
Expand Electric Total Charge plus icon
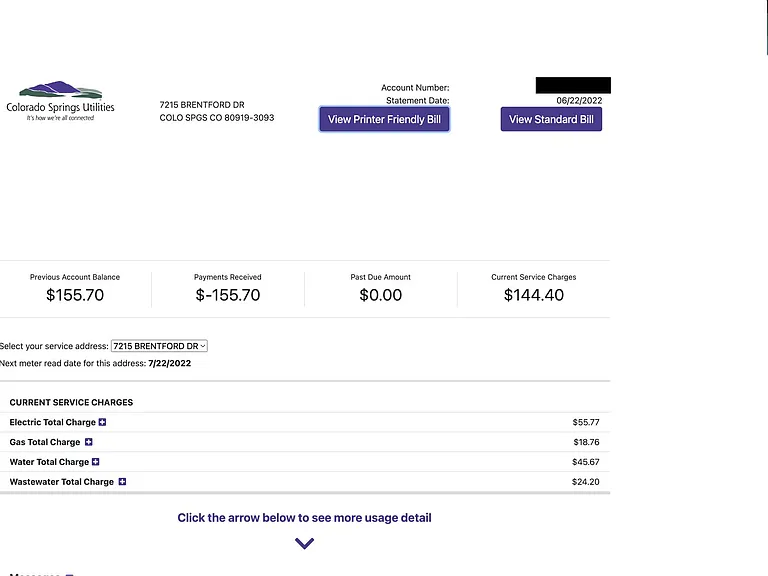pyautogui.click(x=102, y=422)
